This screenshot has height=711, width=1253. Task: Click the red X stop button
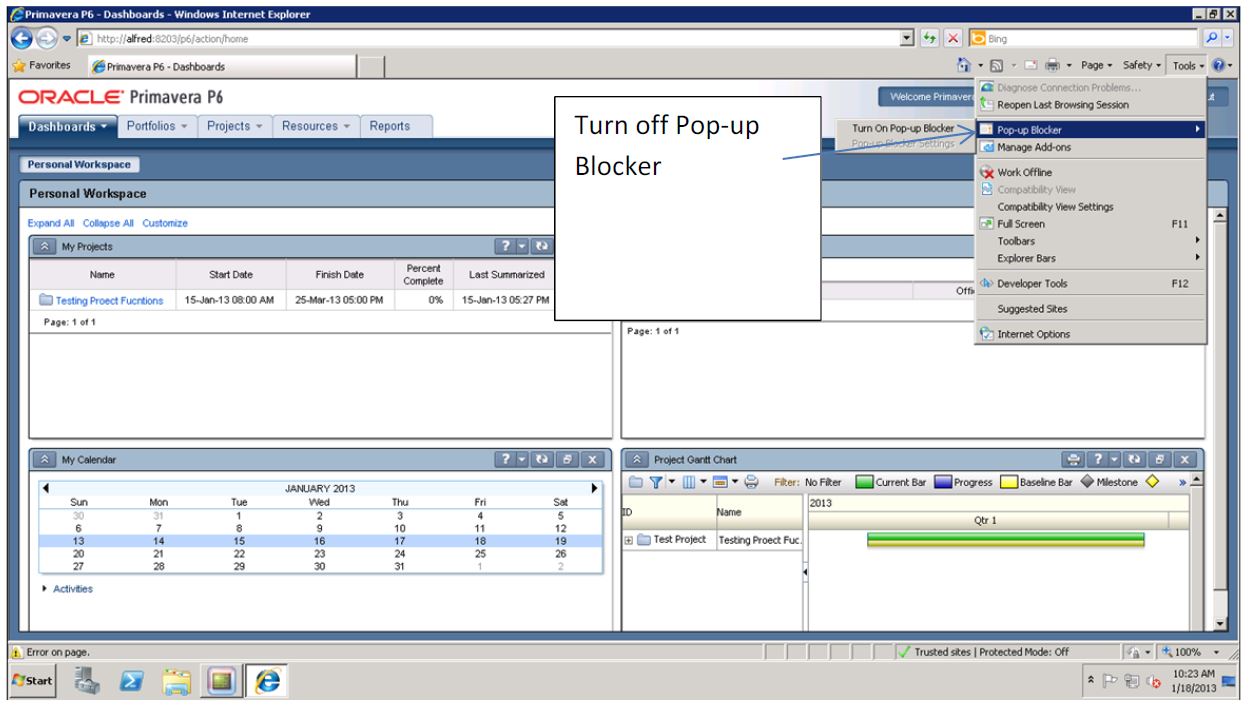(x=953, y=39)
